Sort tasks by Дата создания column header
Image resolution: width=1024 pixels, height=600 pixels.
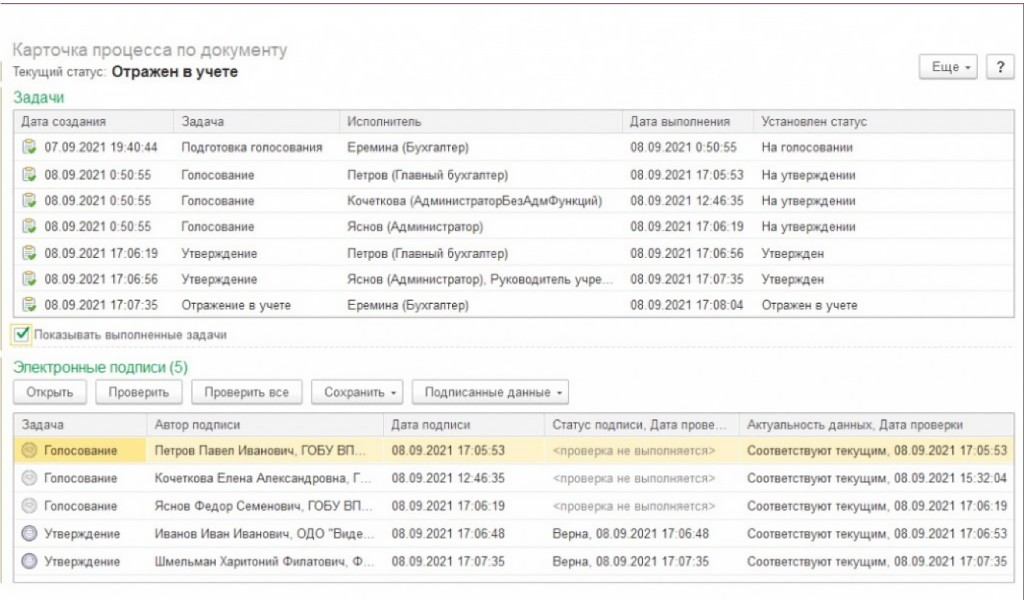point(64,122)
